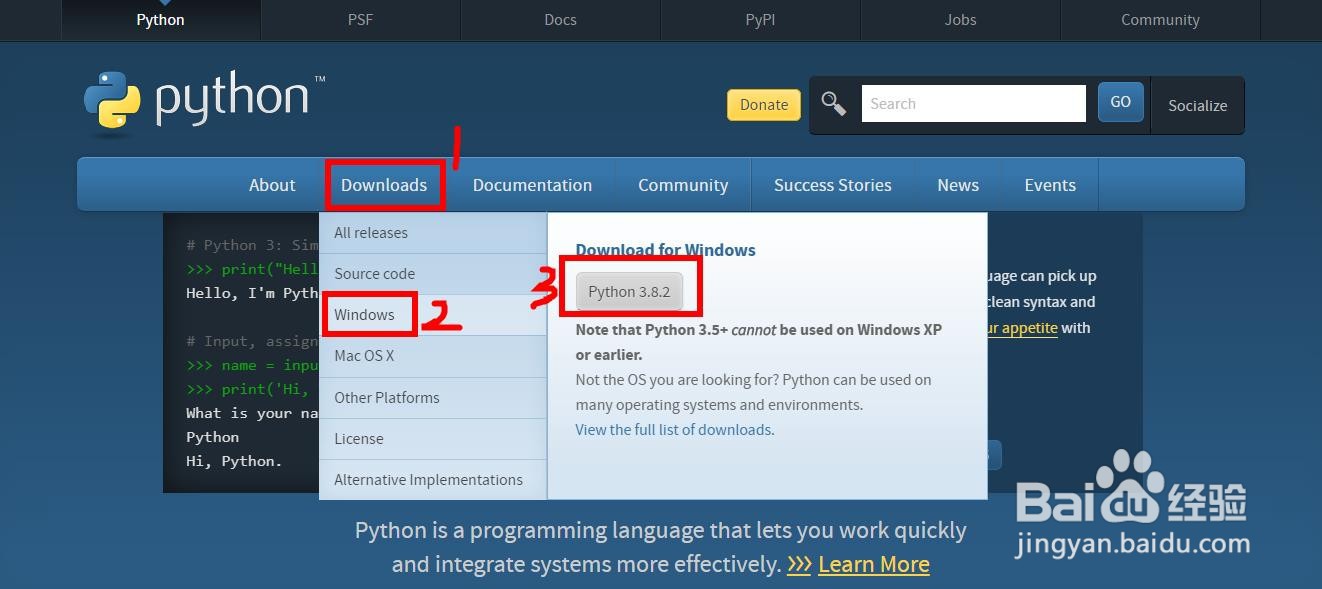
Task: Open the Jobs section
Action: click(959, 19)
